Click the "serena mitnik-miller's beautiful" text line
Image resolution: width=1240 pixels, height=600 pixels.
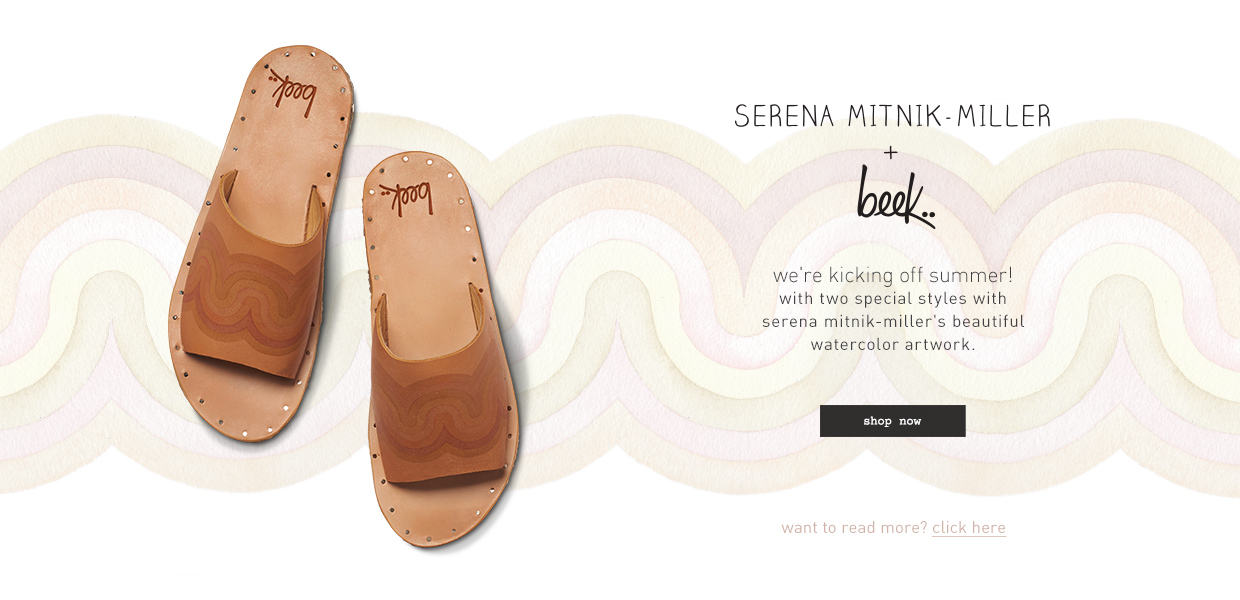tap(892, 322)
